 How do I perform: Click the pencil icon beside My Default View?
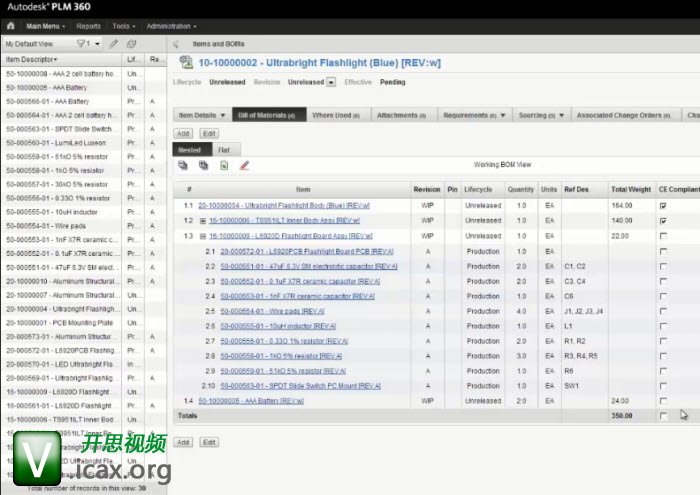click(114, 44)
